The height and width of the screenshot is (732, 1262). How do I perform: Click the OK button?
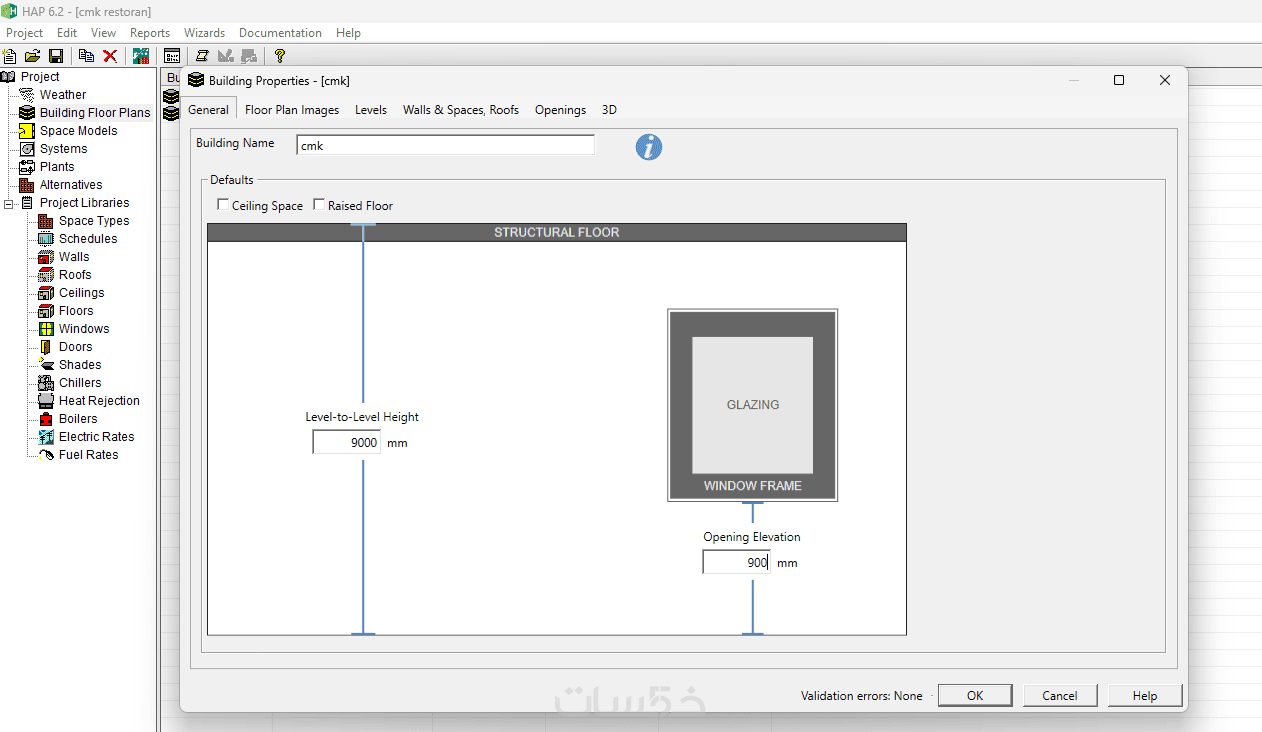[x=975, y=696]
